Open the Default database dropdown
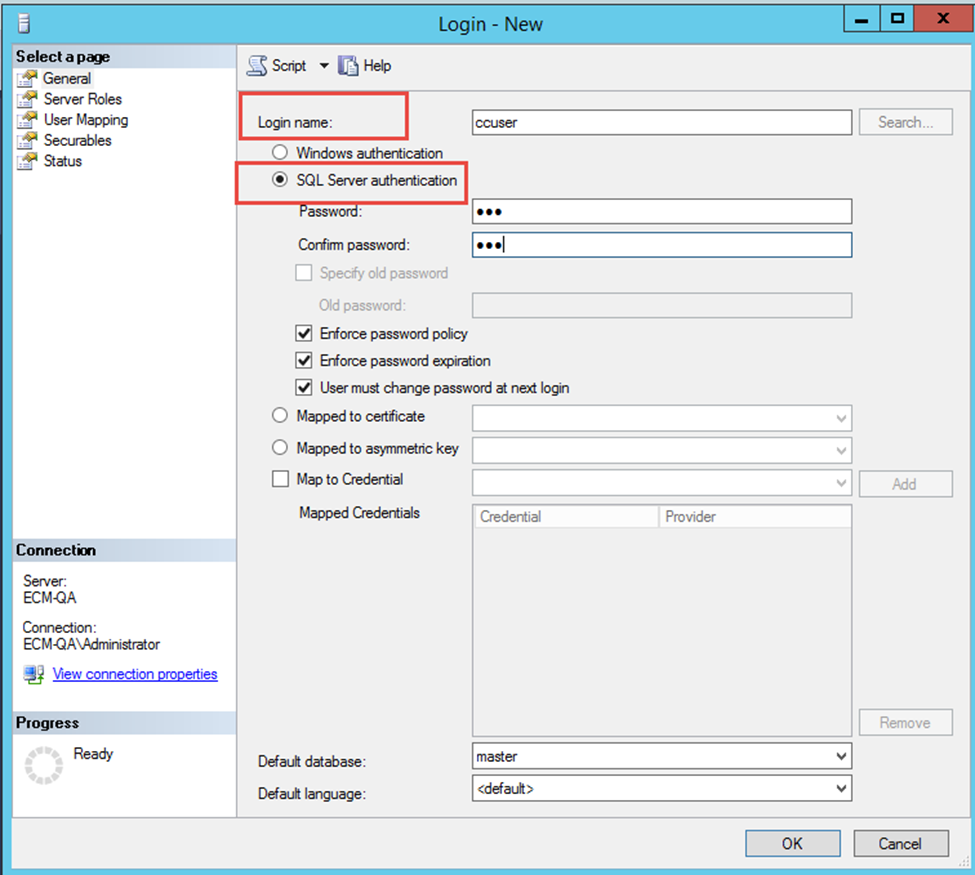Image resolution: width=975 pixels, height=875 pixels. click(x=841, y=757)
